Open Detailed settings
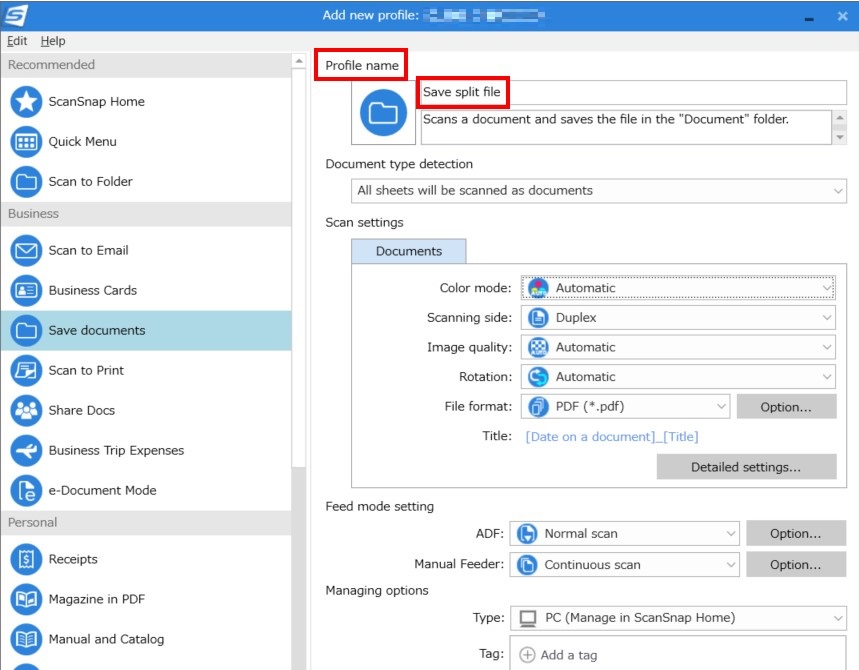The height and width of the screenshot is (670, 859). [746, 467]
